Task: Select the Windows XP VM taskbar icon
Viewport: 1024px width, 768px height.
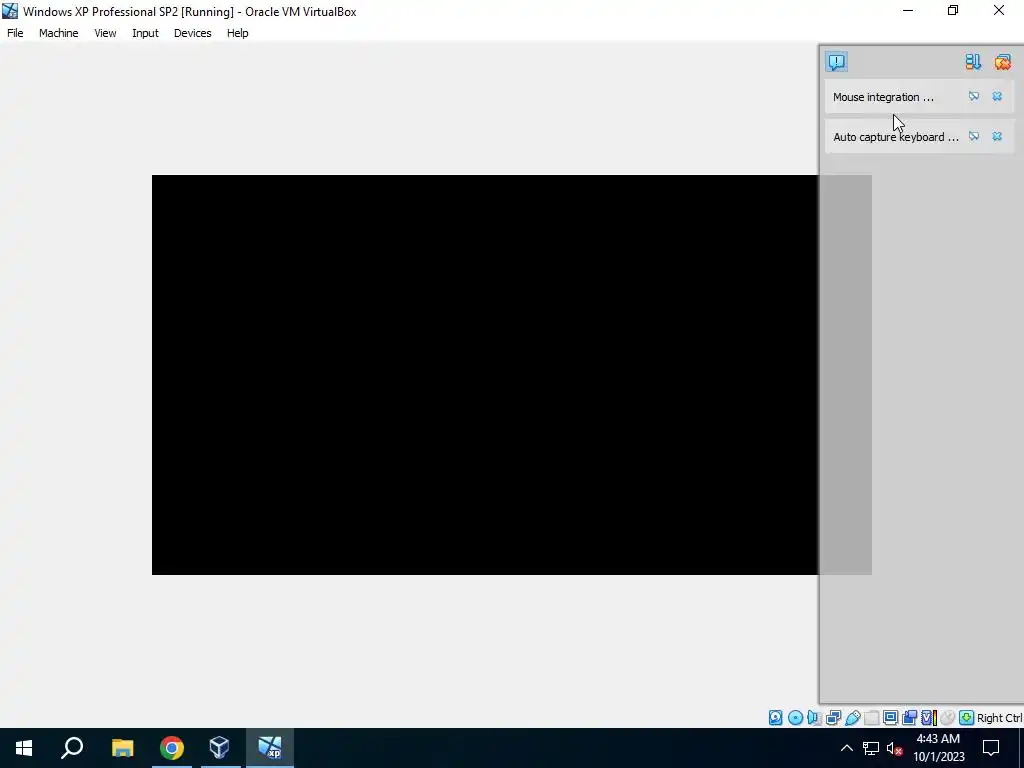Action: [269, 748]
